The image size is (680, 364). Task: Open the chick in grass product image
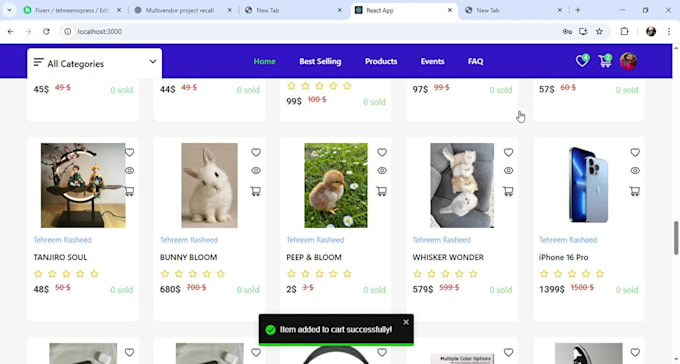[336, 185]
